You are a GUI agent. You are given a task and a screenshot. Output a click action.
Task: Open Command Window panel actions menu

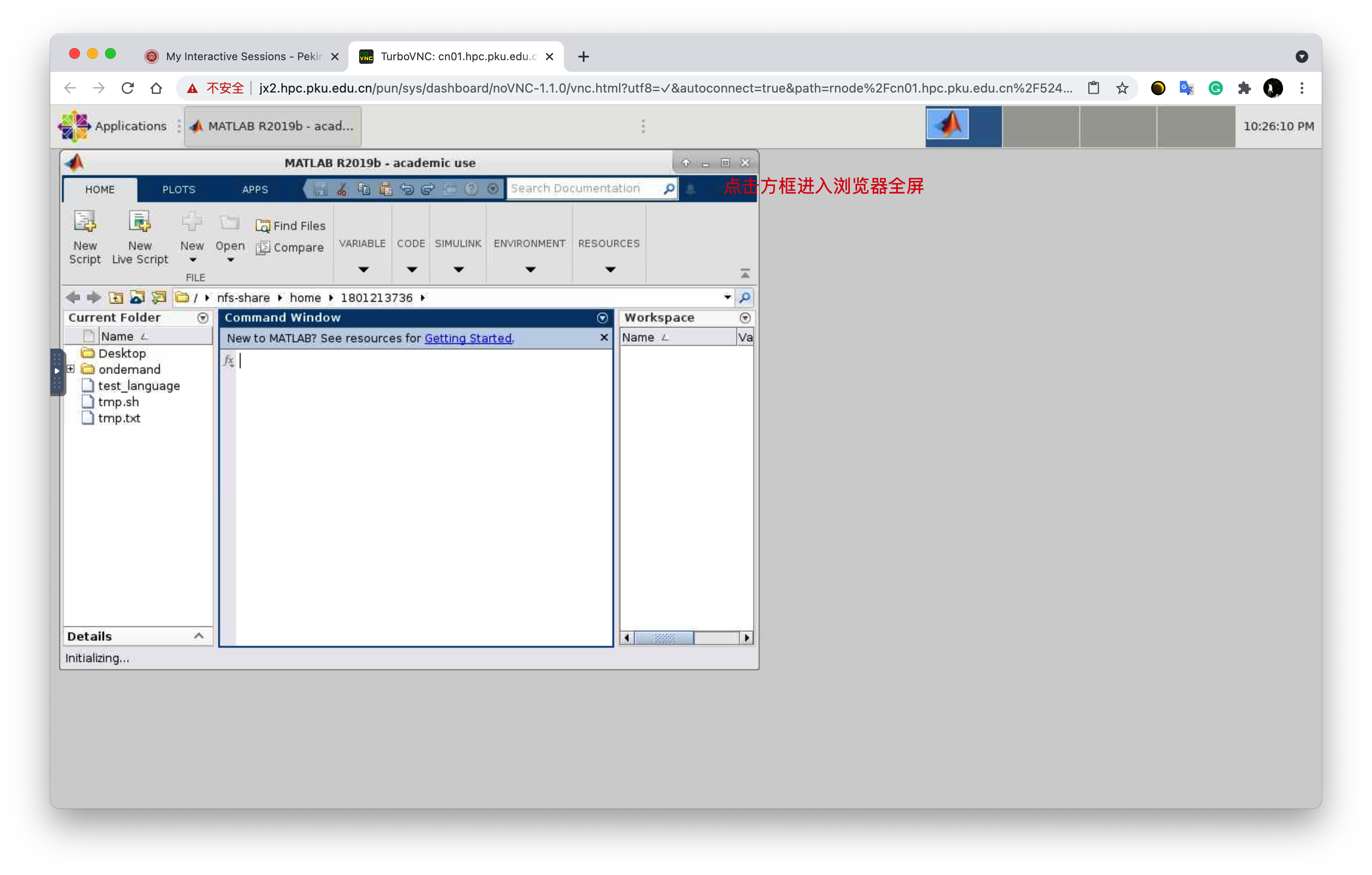(x=602, y=318)
